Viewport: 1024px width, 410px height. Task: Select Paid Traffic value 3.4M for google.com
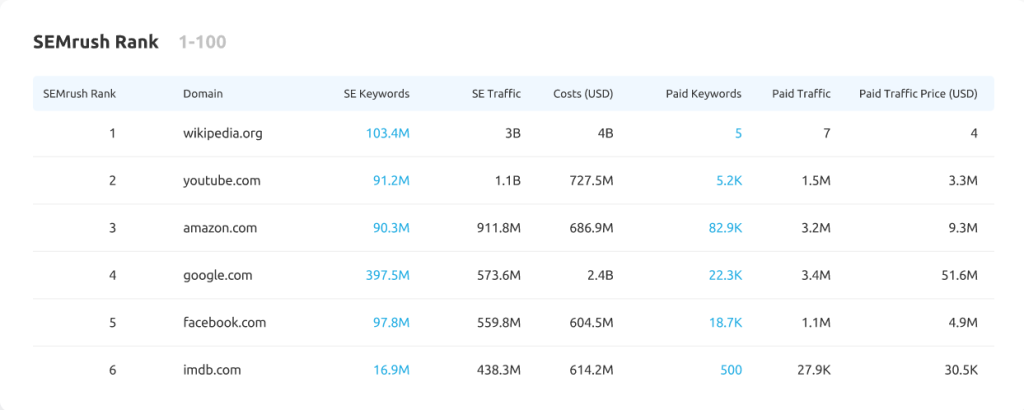point(816,276)
